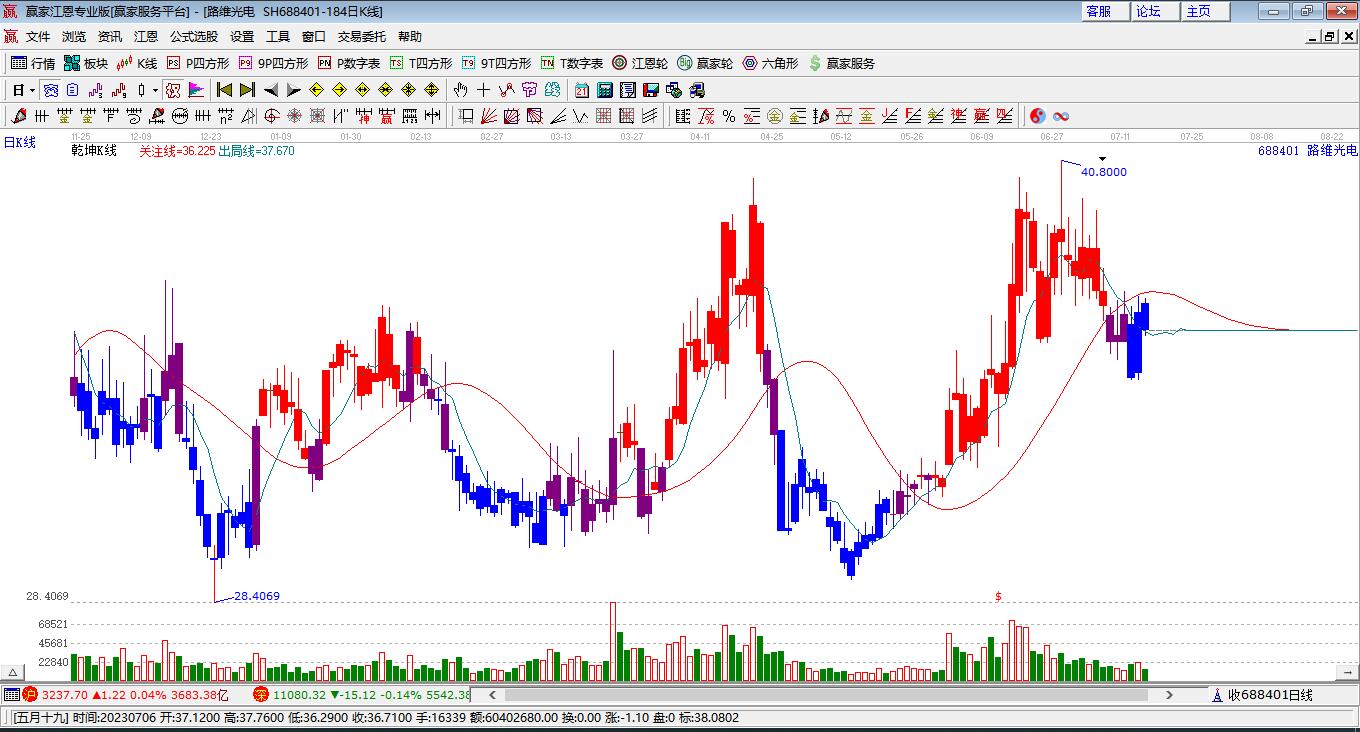The image size is (1360, 732).
Task: Open the 江恩轮 wheel tool
Action: tap(640, 63)
